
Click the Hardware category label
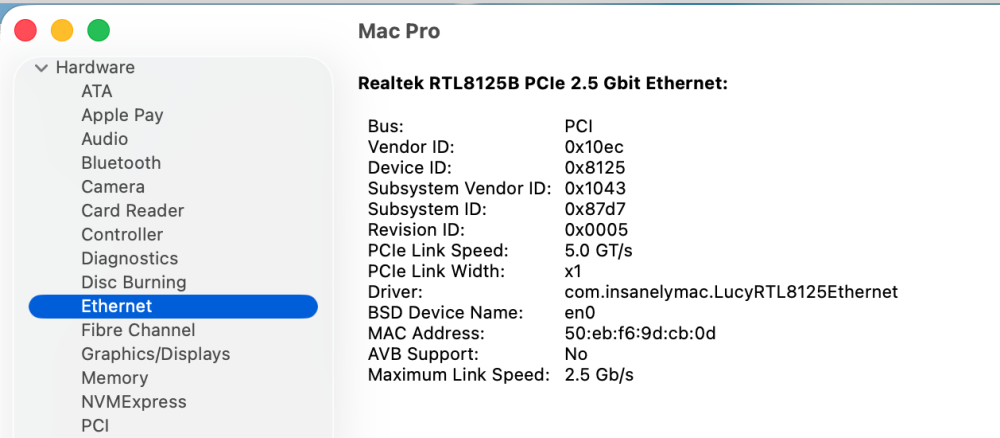point(96,68)
